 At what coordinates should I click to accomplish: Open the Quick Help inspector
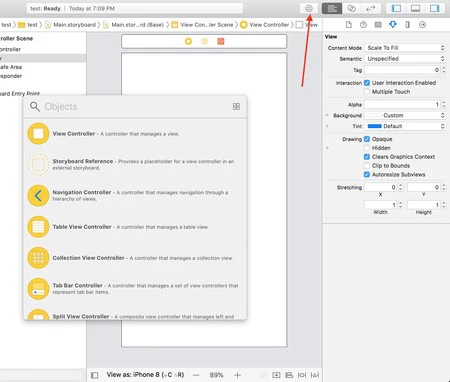point(363,25)
